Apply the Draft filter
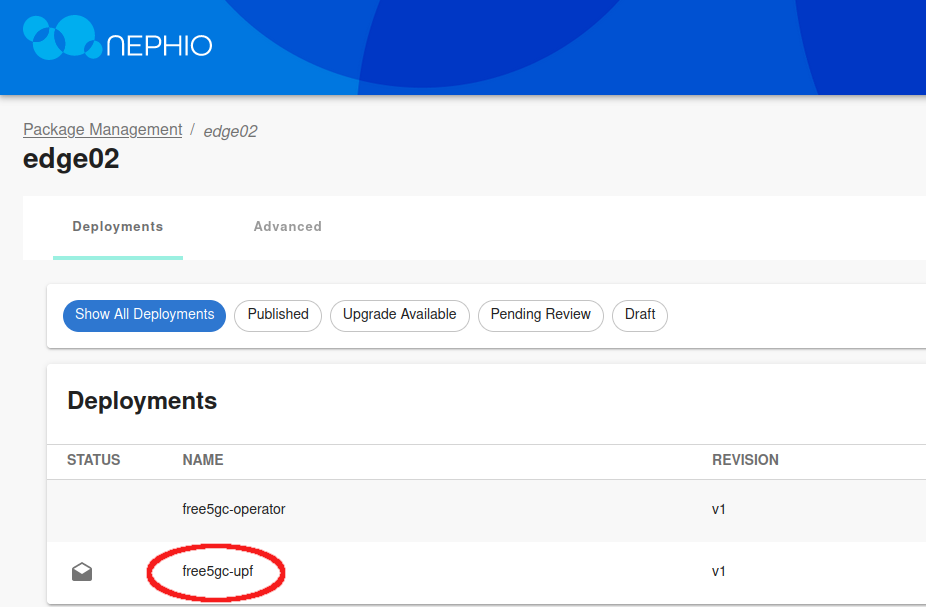 coord(639,315)
